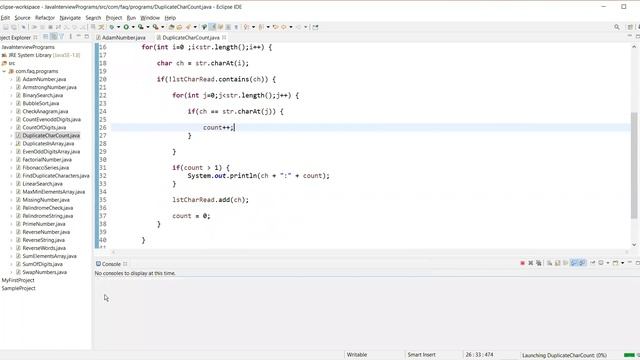Click the red Terminate button in Console
This screenshot has height=360, width=640.
522,263
